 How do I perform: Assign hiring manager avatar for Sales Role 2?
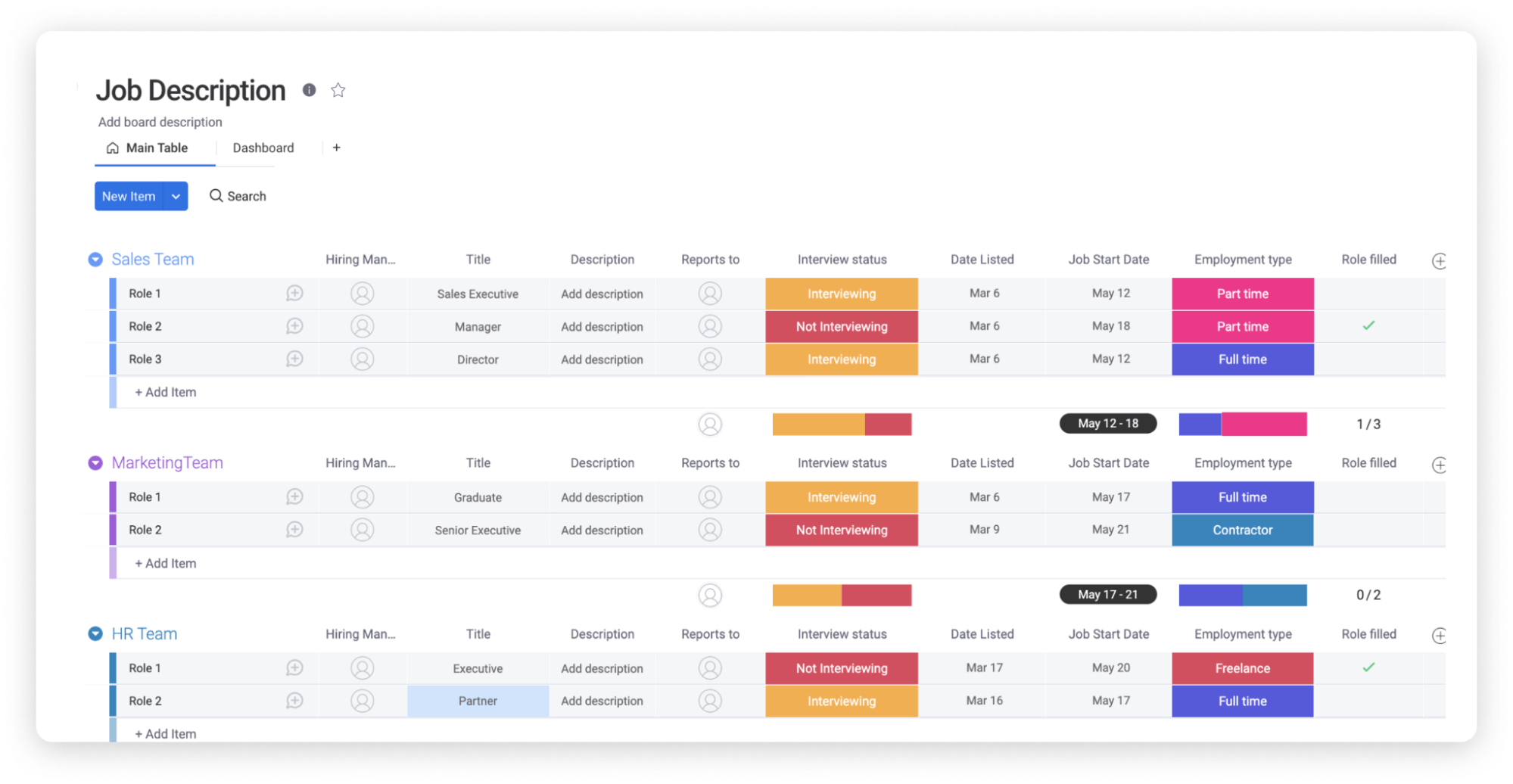[x=362, y=327]
